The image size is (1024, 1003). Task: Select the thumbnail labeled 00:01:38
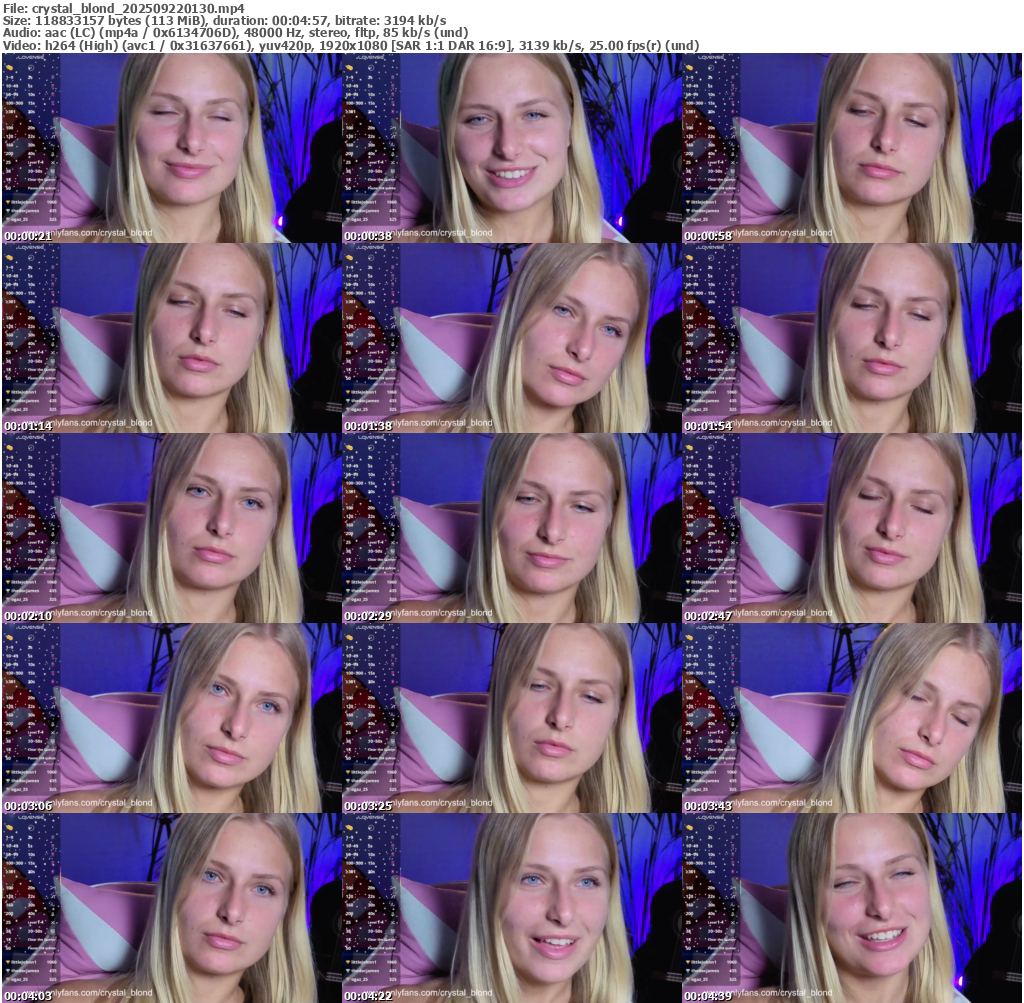tap(511, 338)
